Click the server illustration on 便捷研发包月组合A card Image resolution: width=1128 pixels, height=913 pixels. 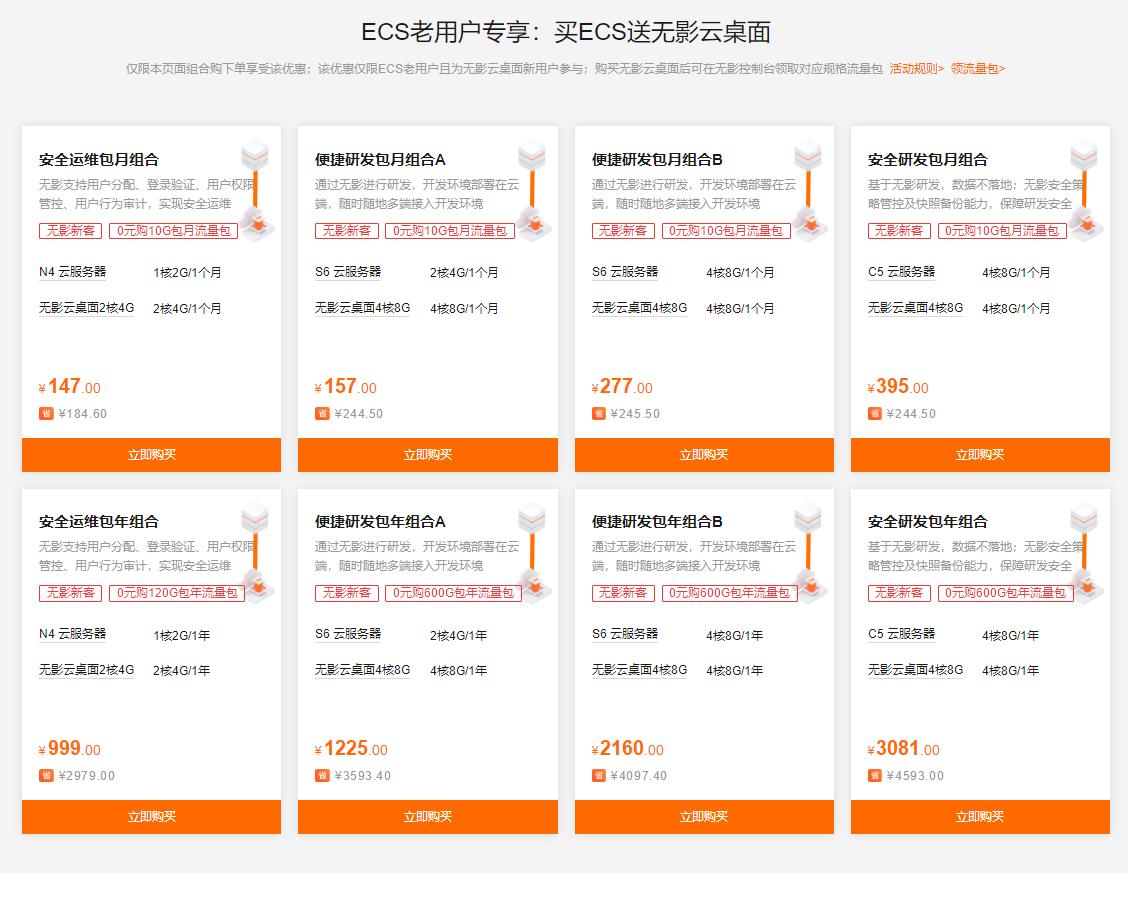(x=532, y=190)
